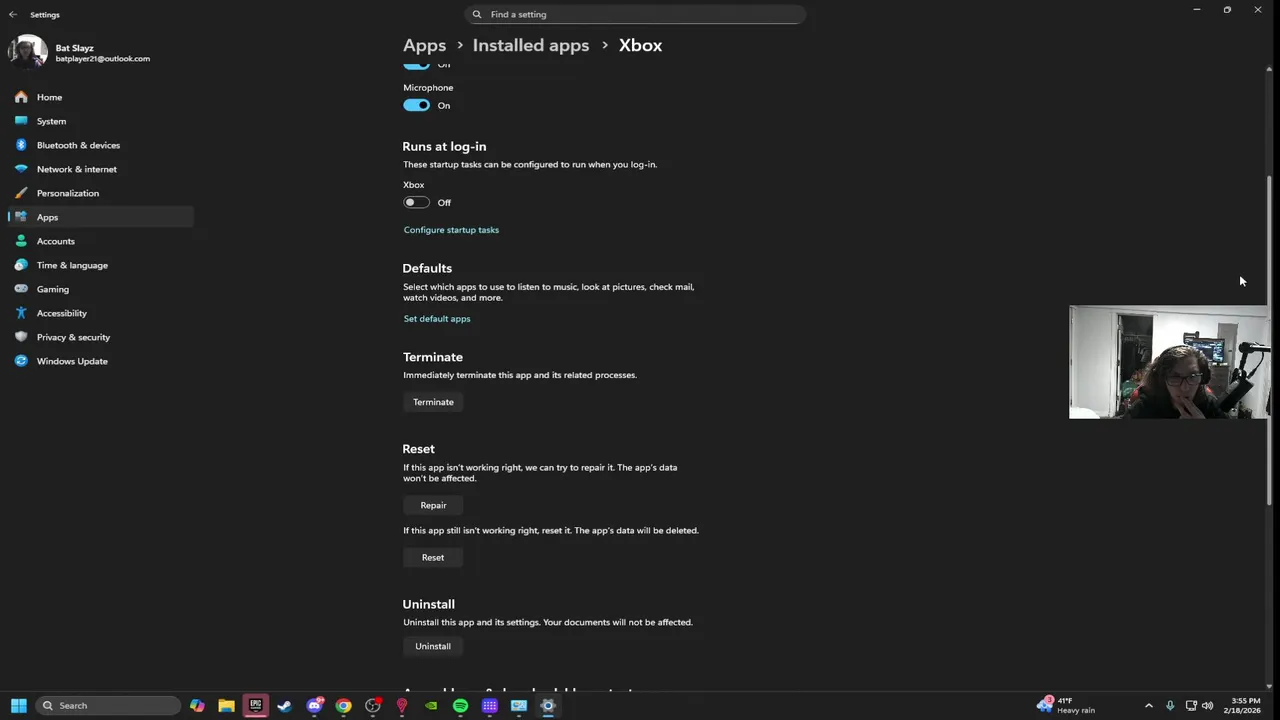
Task: Open Set default apps link
Action: click(x=437, y=319)
